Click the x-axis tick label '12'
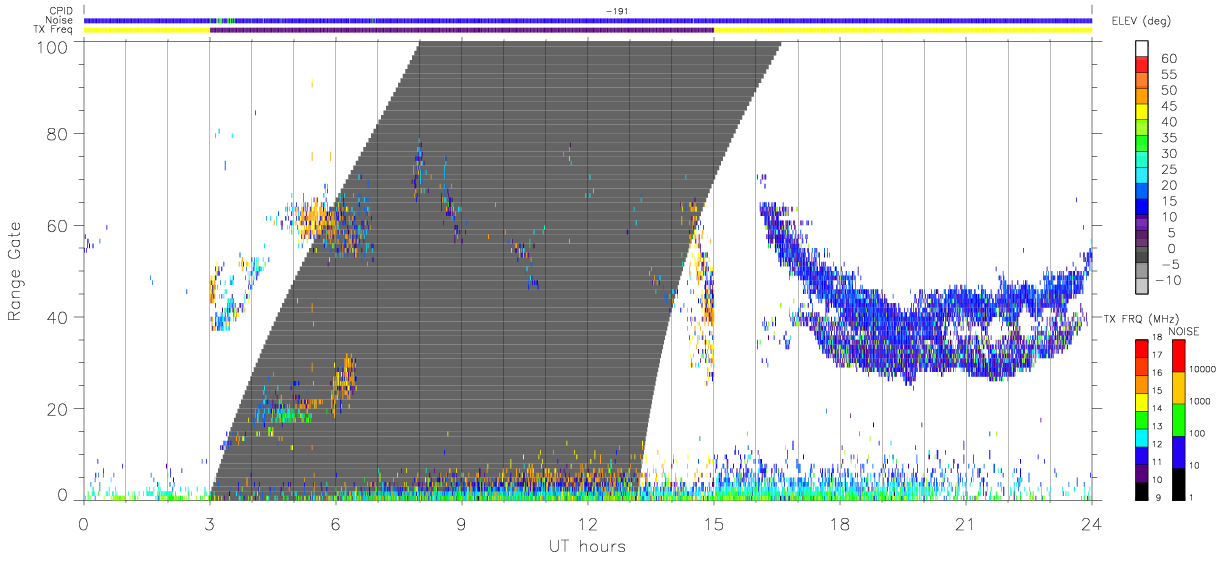 pyautogui.click(x=587, y=522)
